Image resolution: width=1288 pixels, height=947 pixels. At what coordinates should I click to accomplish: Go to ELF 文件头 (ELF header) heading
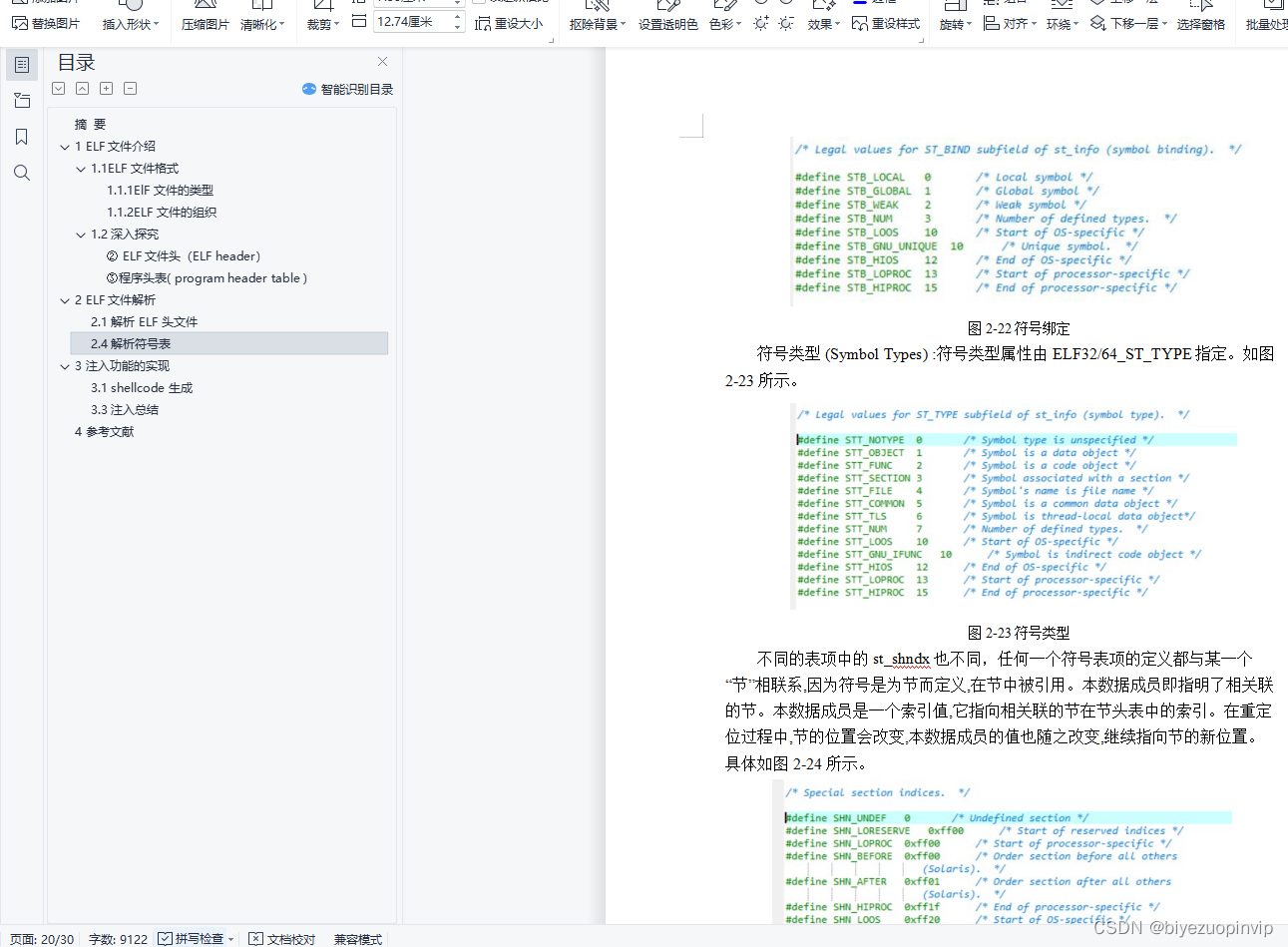coord(184,255)
